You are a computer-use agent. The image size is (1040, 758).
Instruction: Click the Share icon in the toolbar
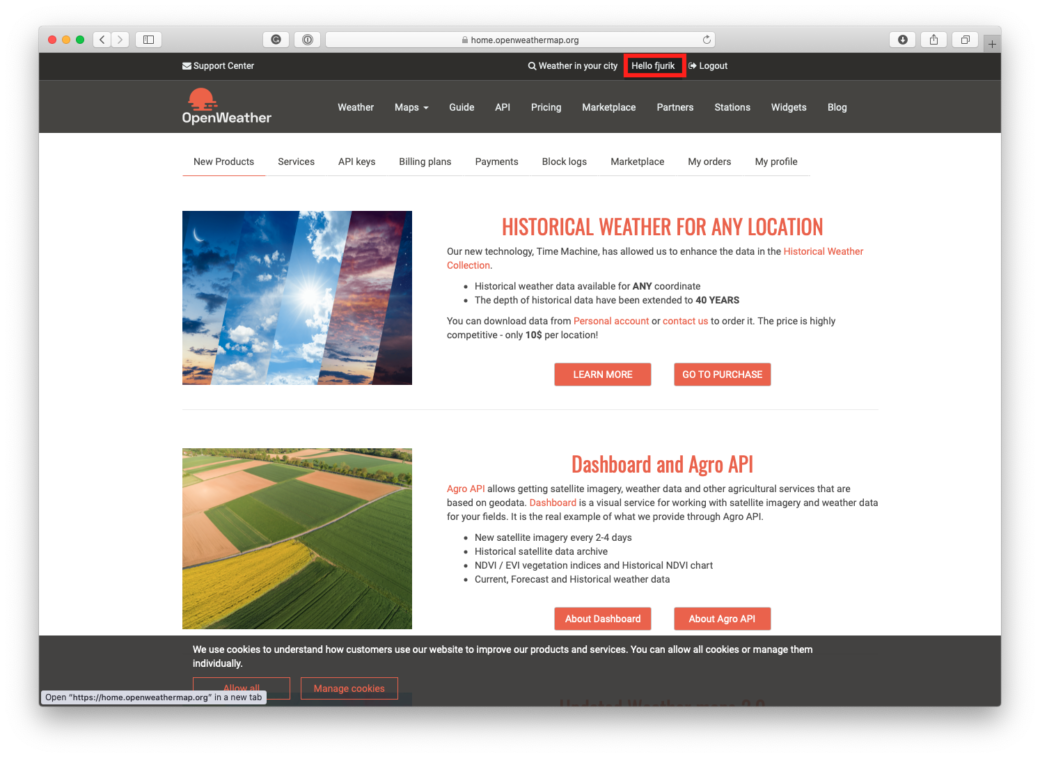[x=934, y=40]
